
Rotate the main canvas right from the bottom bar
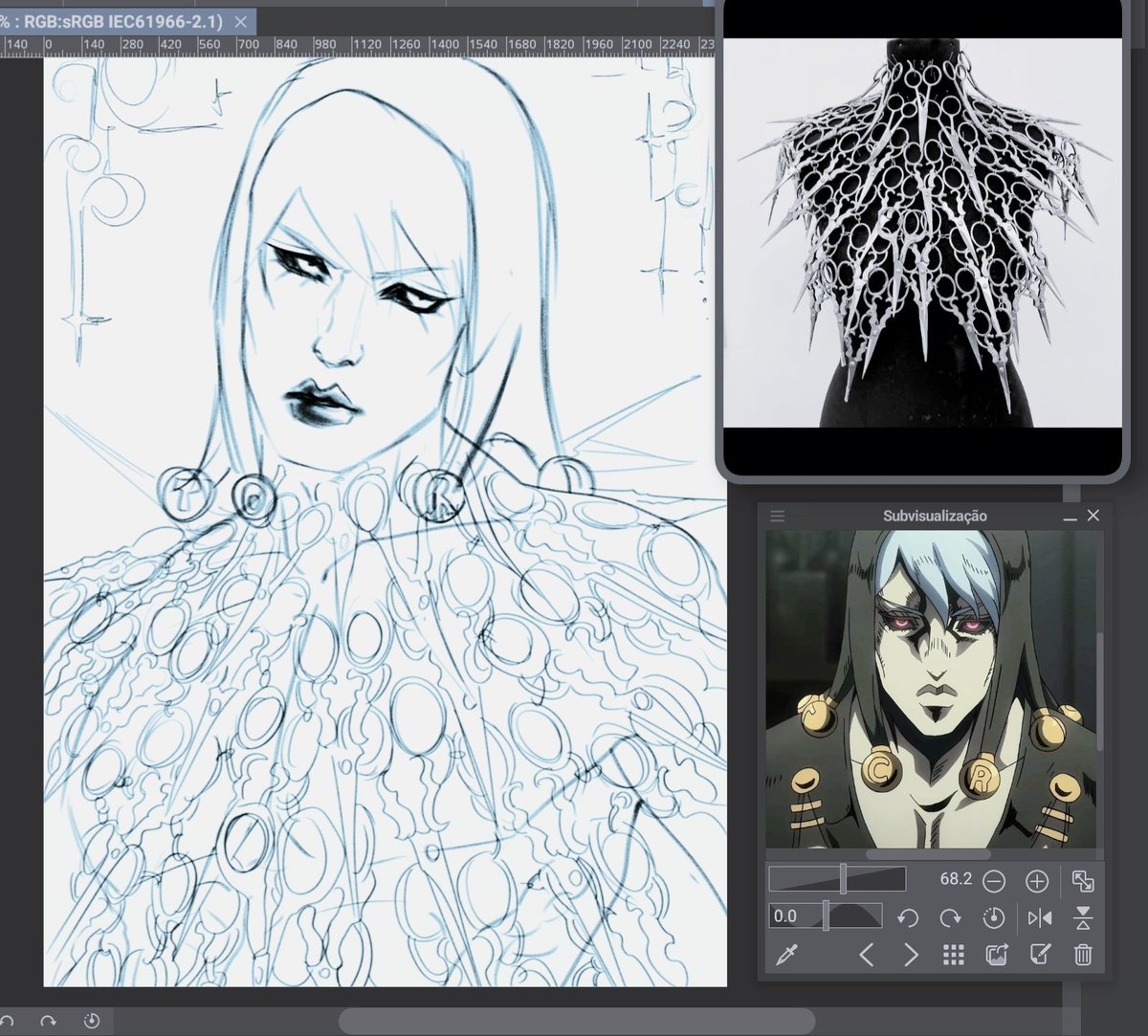coord(48,1021)
